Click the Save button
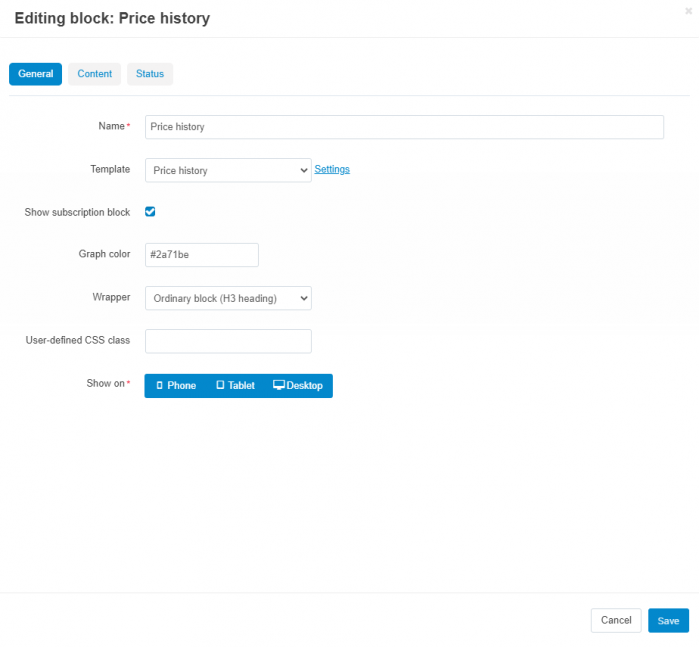The image size is (700, 647). point(668,621)
